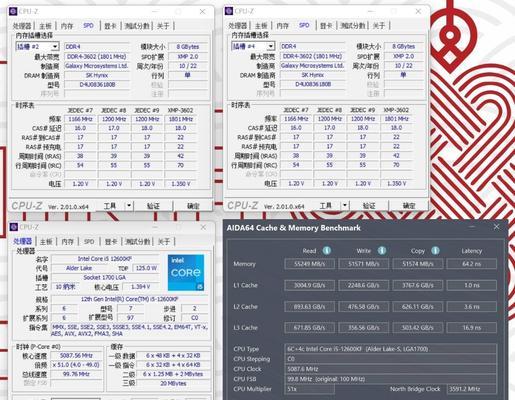This screenshot has height=400, width=515.
Task: Click 验证 button in slot #2 window
Action: (x=153, y=206)
